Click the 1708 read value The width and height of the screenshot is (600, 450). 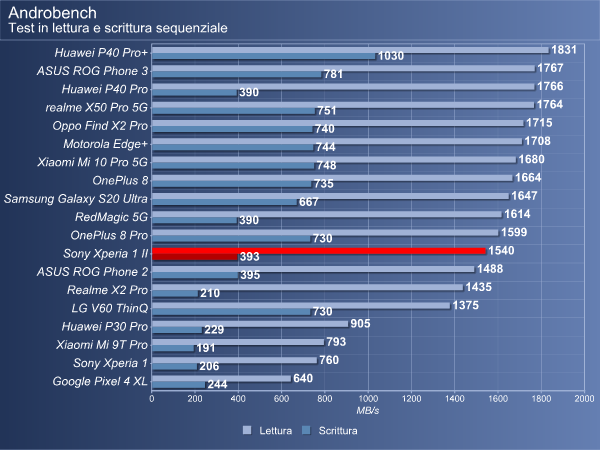coord(538,141)
